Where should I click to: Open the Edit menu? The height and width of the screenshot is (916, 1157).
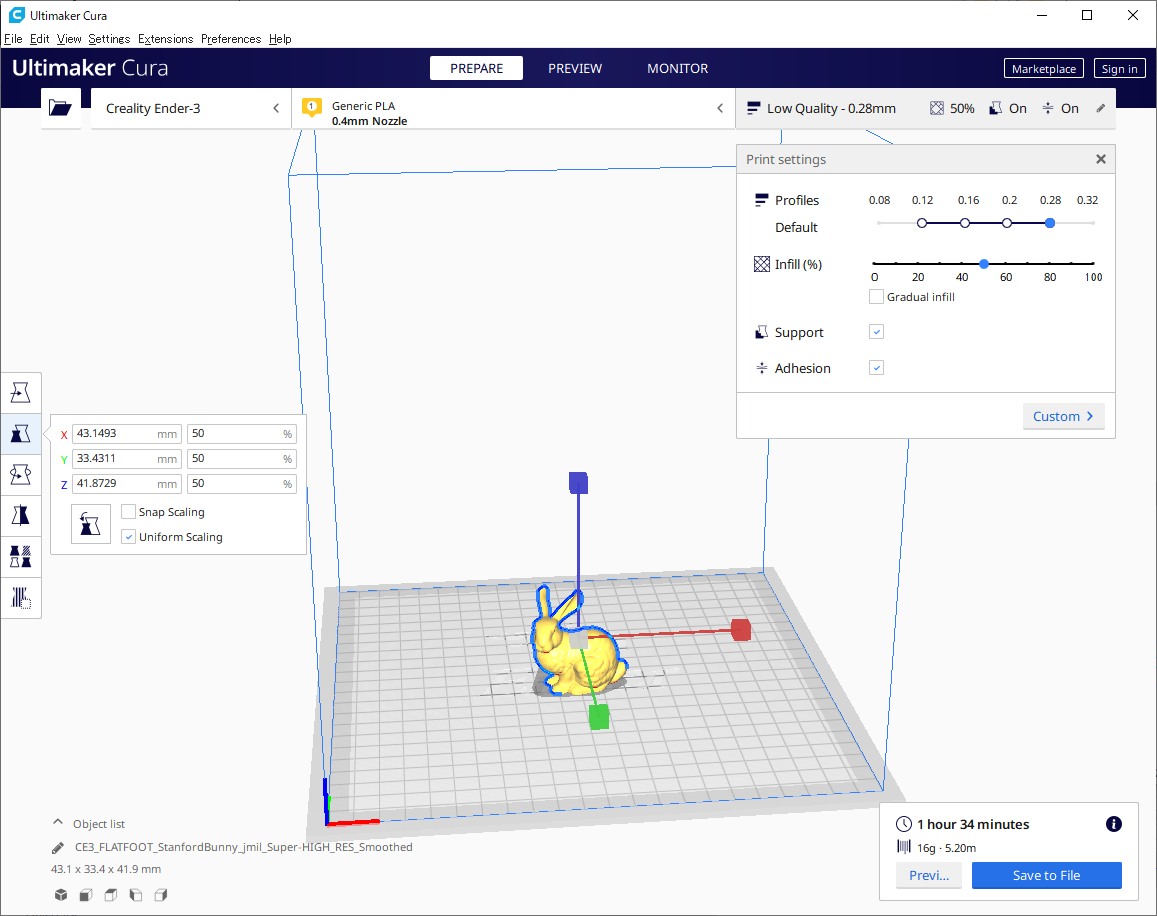click(40, 39)
